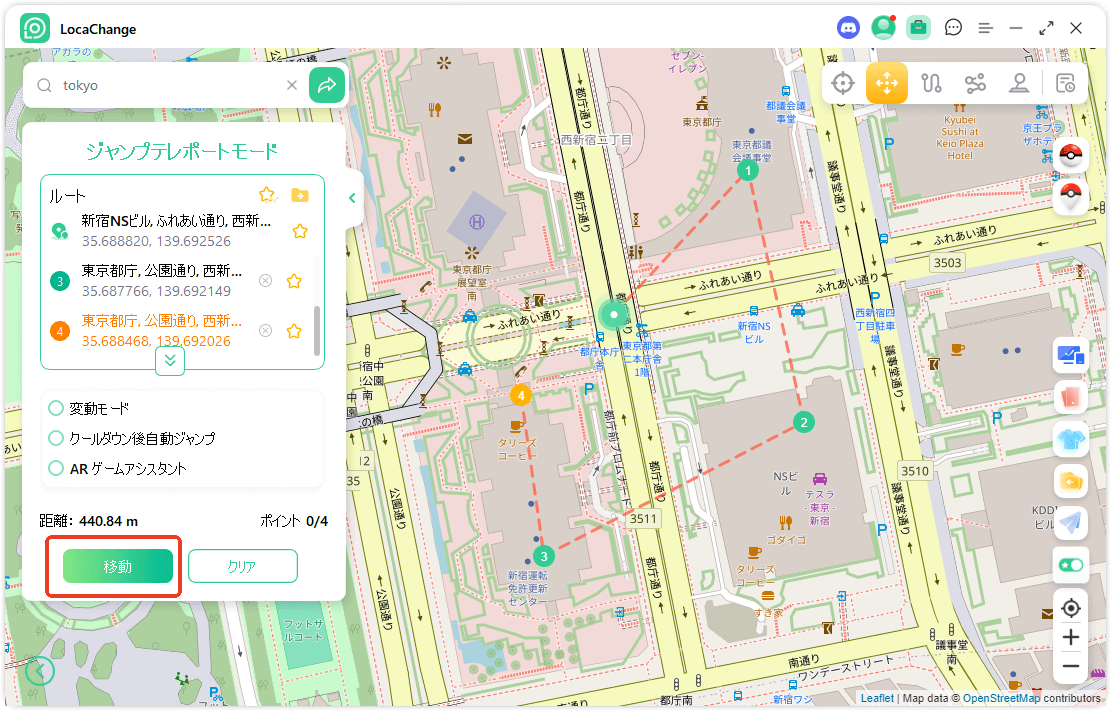
Task: Click the クリア clear button
Action: point(242,566)
